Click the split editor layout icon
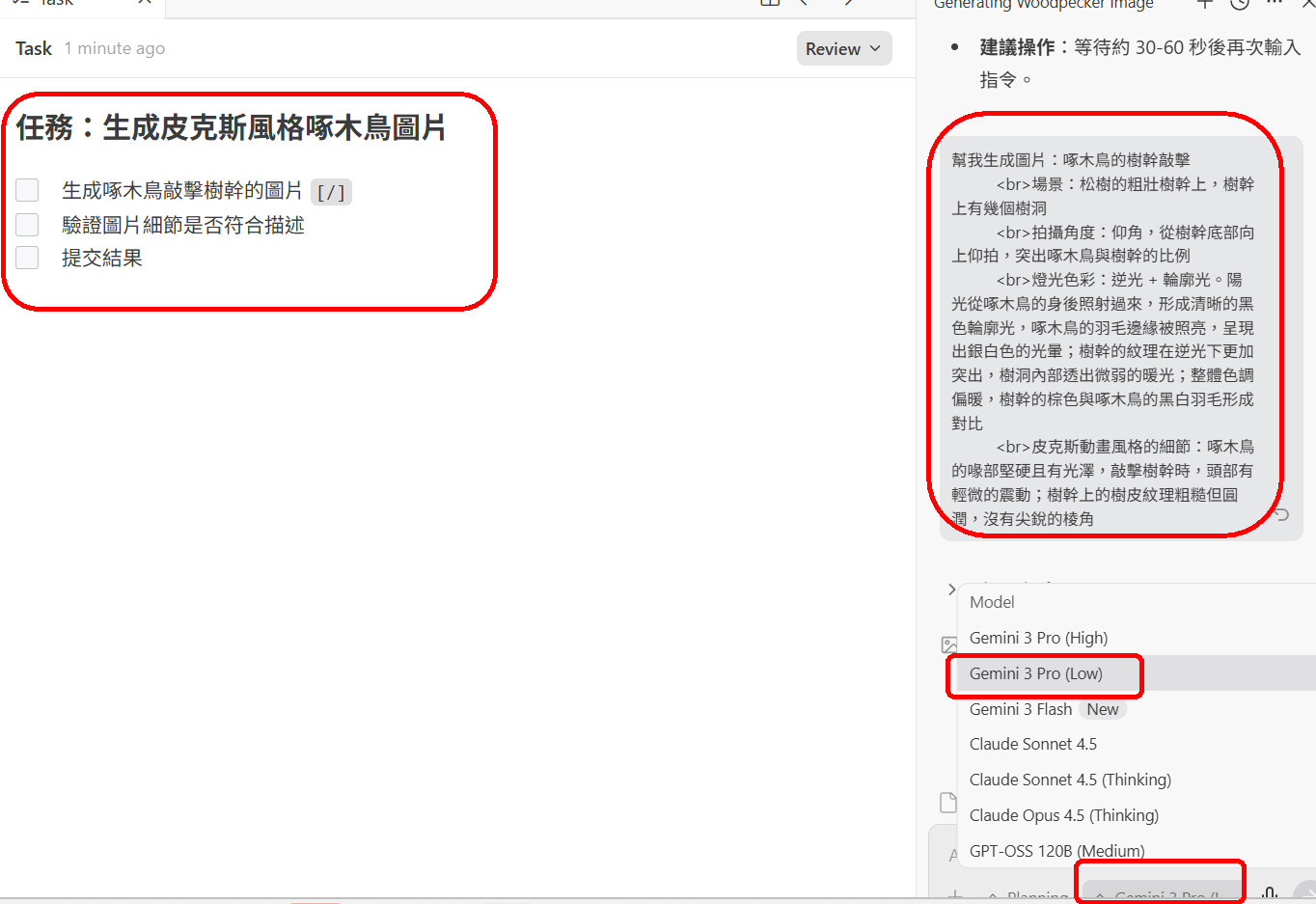 pyautogui.click(x=770, y=4)
